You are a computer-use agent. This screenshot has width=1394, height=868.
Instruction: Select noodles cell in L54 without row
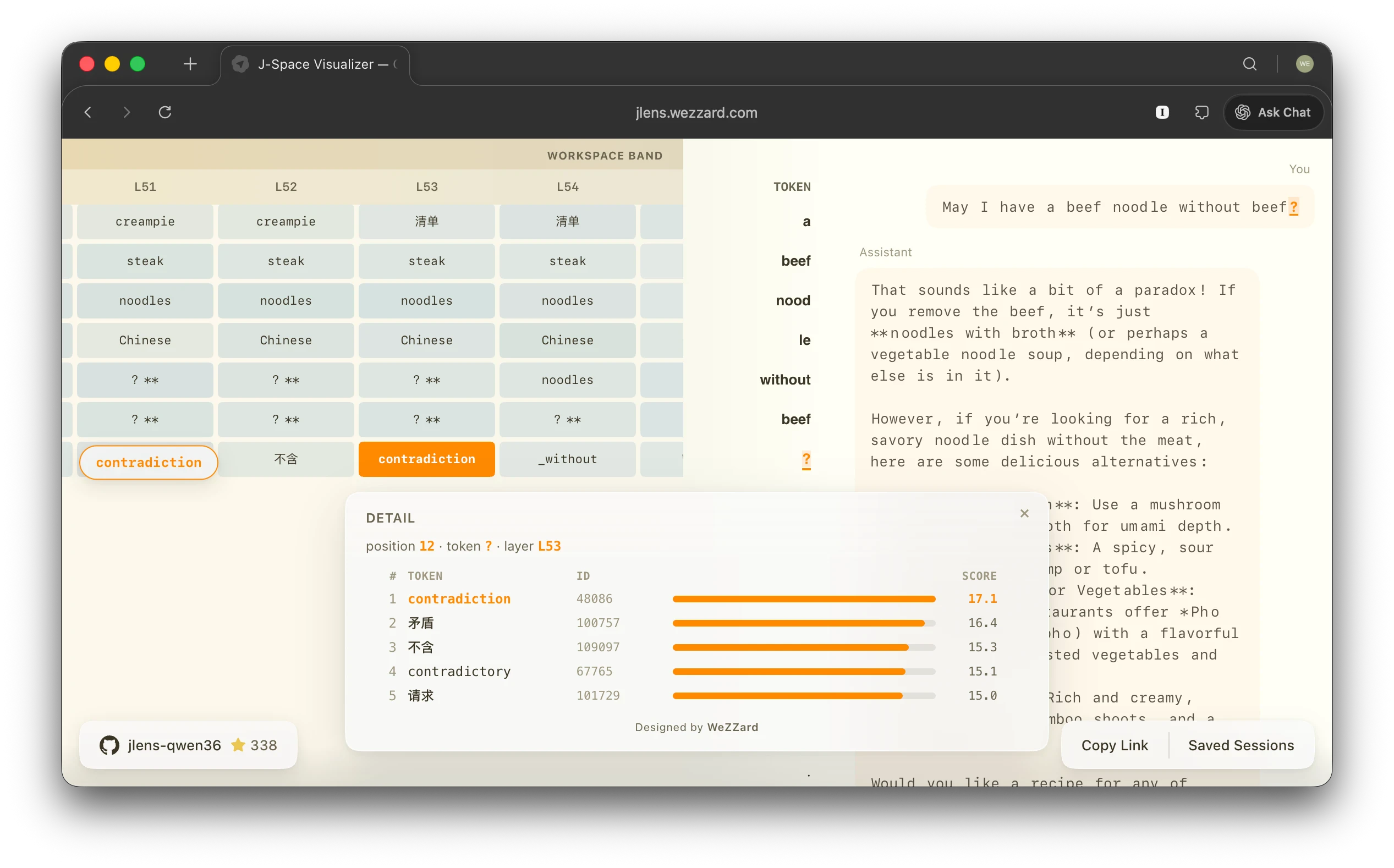567,380
